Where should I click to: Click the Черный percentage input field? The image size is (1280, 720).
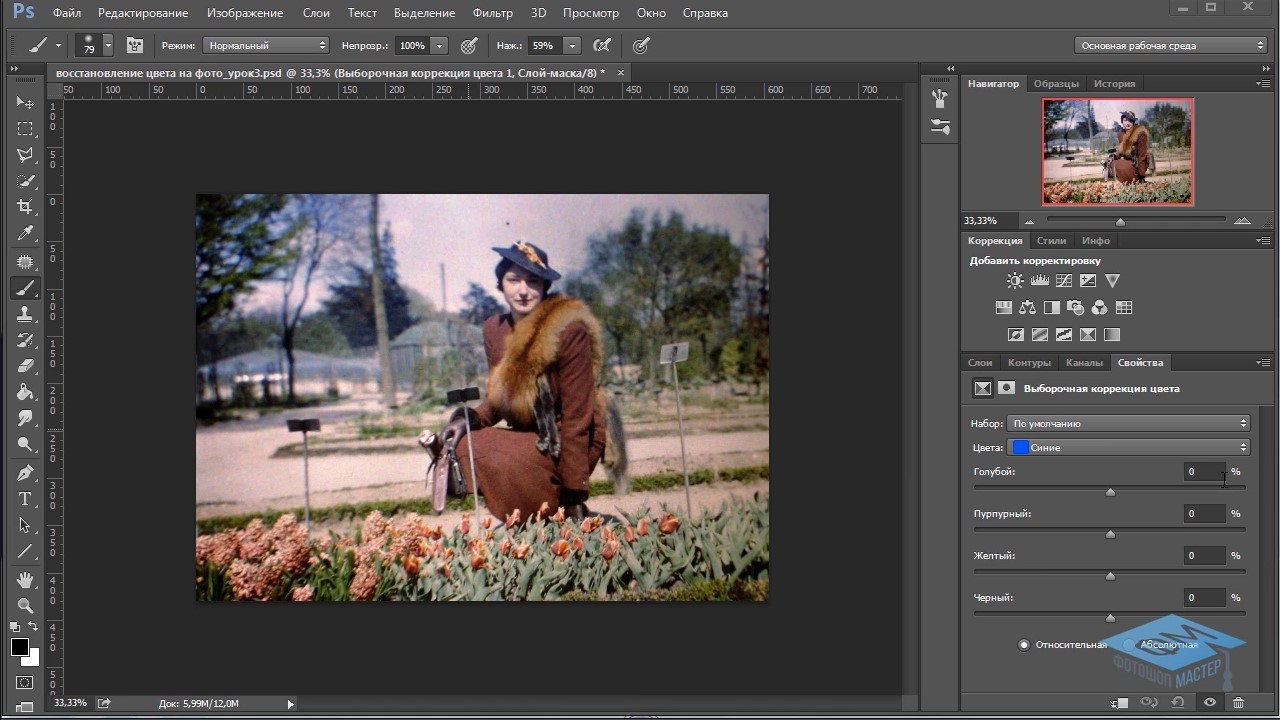click(x=1204, y=597)
